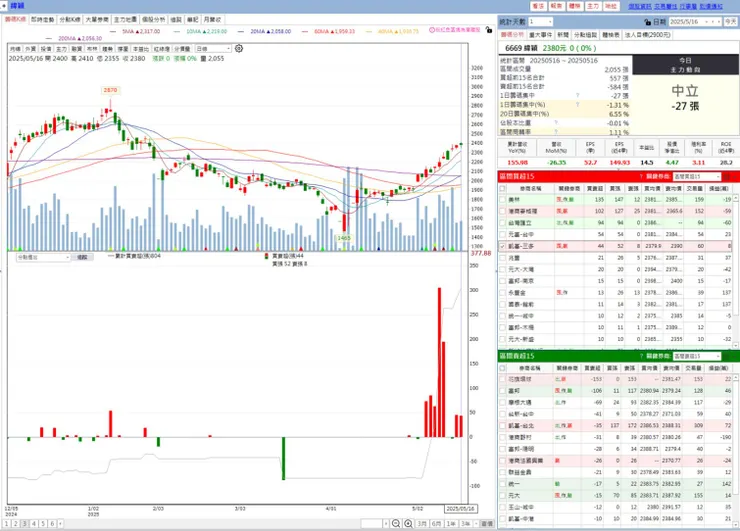Set chart range to 3年

click(466, 523)
